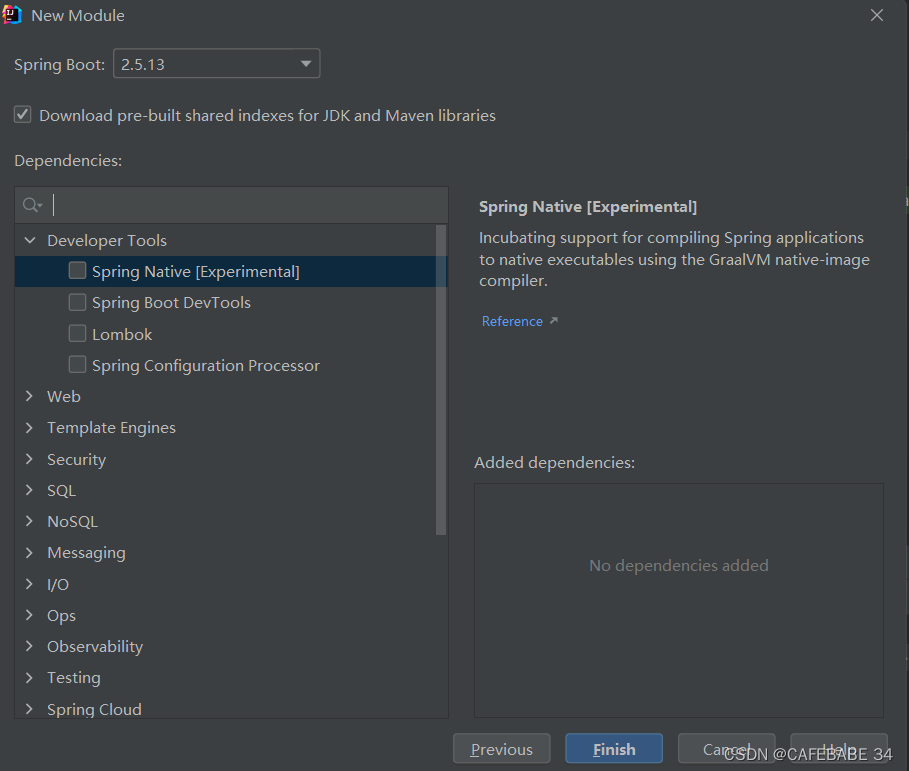This screenshot has height=771, width=909.
Task: Open the Reference link
Action: 512,320
